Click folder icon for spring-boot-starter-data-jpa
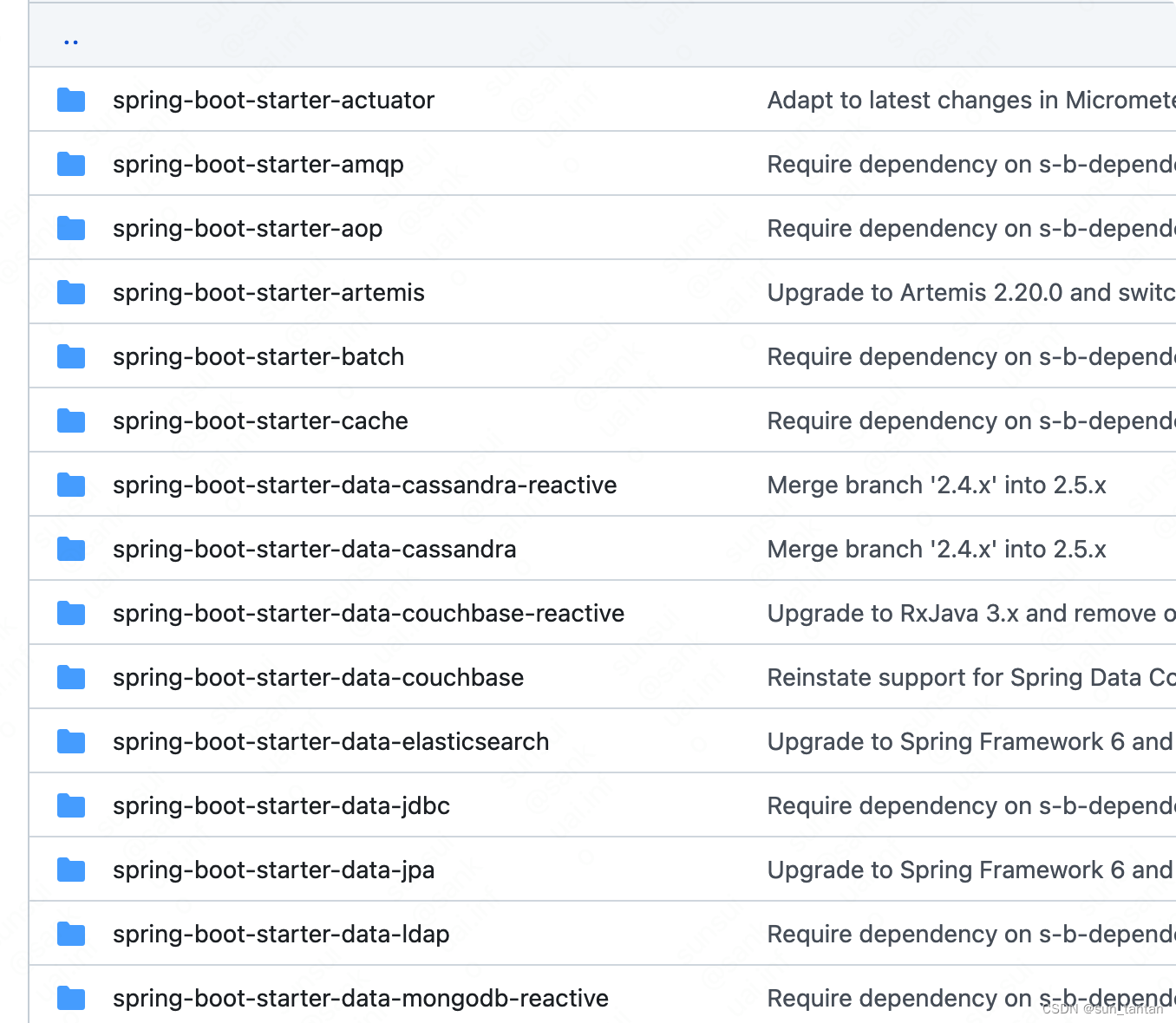Viewport: 1176px width, 1023px height. pos(71,870)
